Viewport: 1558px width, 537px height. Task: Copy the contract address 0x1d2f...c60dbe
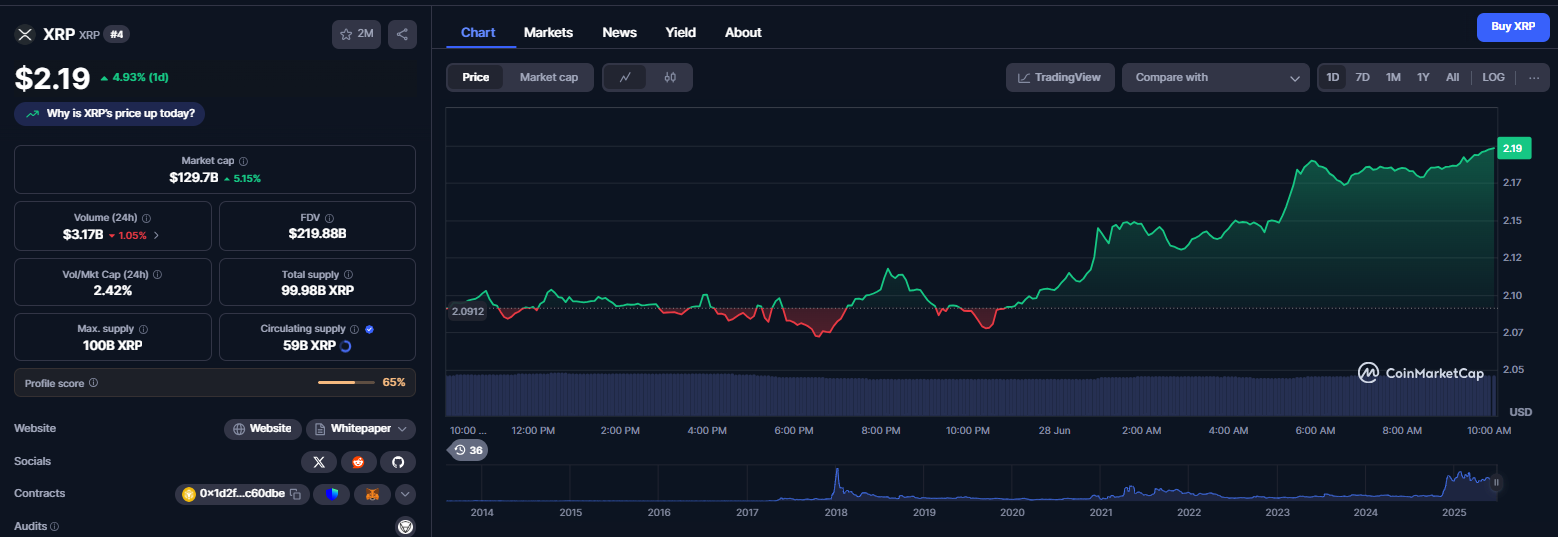coord(295,494)
